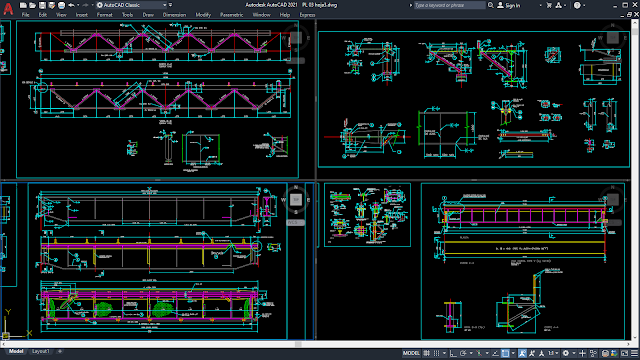Screen dimensions: 640x360
Task: Click the keyword search input field
Action: pos(449,5)
